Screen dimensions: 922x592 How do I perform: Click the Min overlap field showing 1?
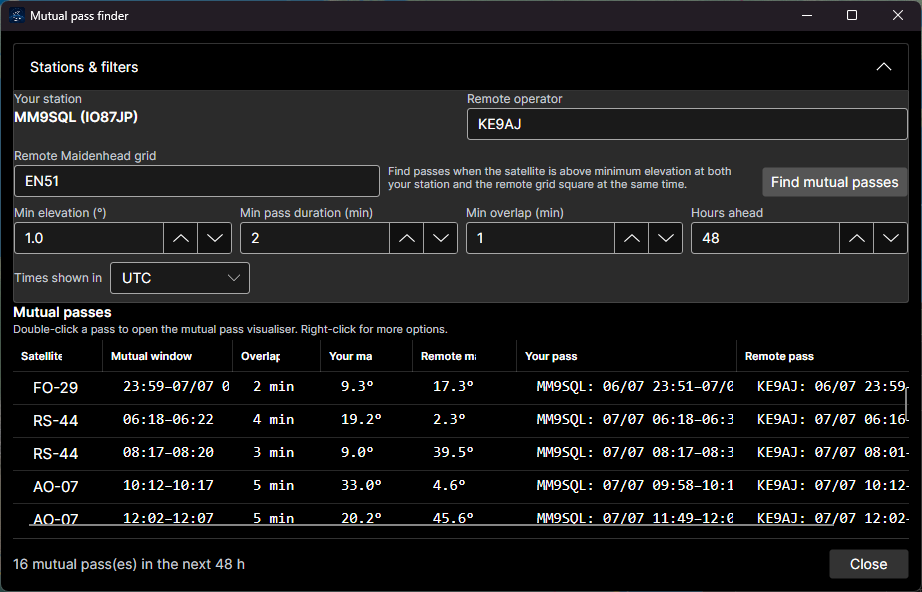540,238
